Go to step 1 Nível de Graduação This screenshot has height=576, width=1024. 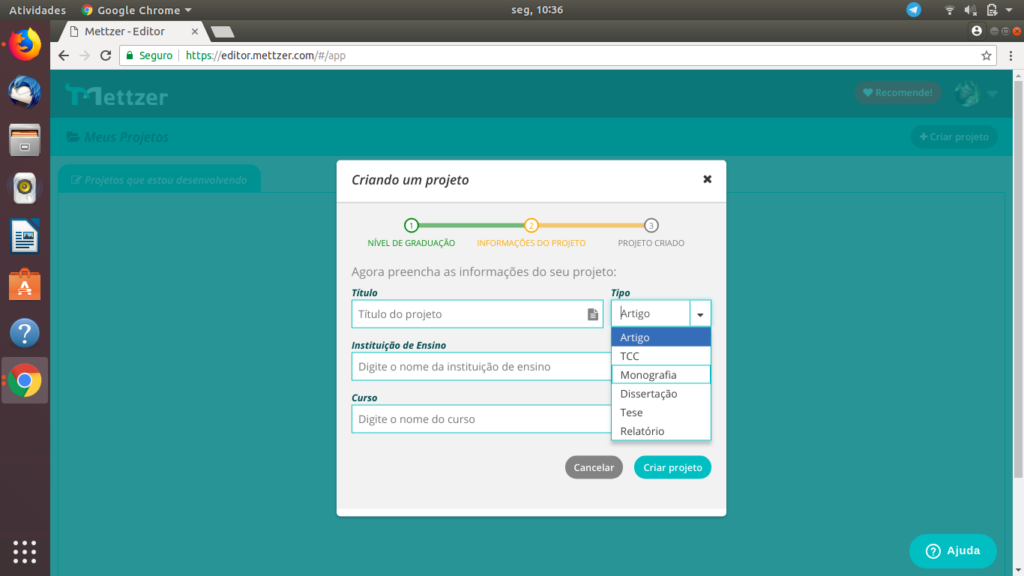pos(411,225)
